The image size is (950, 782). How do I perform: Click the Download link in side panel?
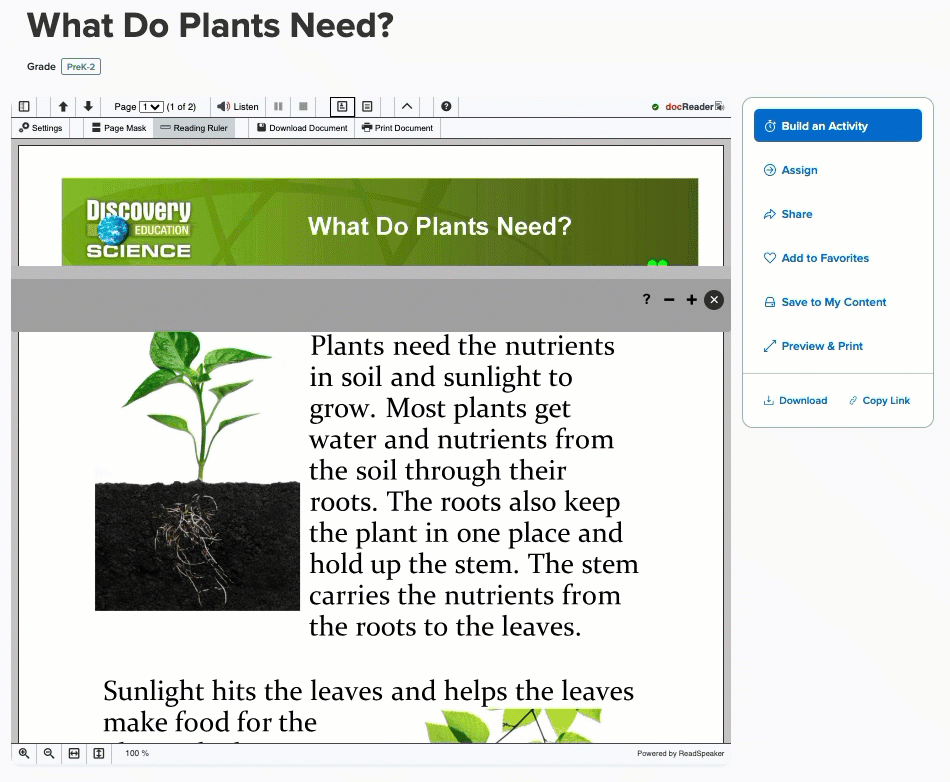(795, 401)
